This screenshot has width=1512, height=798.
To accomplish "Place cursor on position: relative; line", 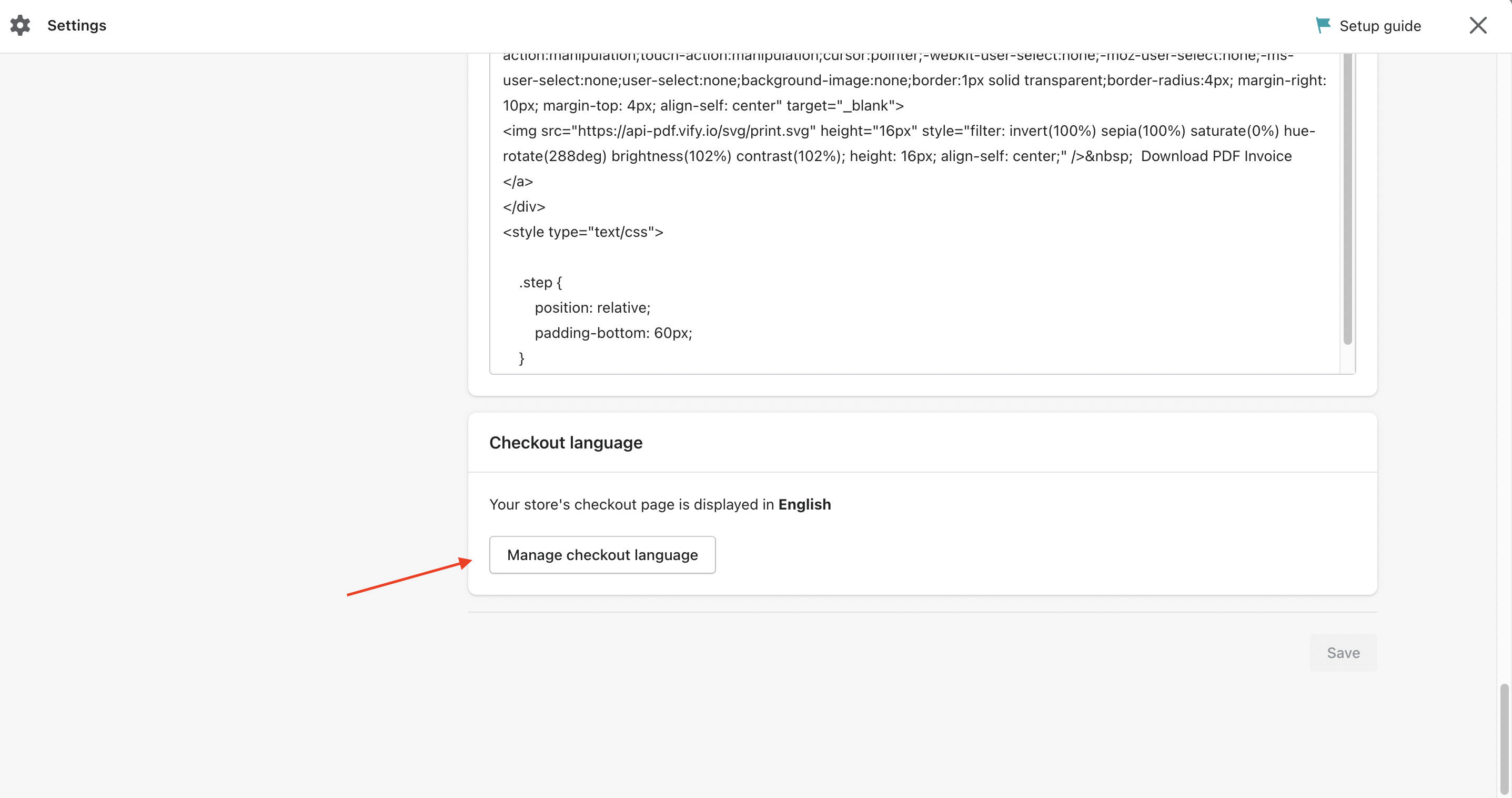I will tap(592, 308).
